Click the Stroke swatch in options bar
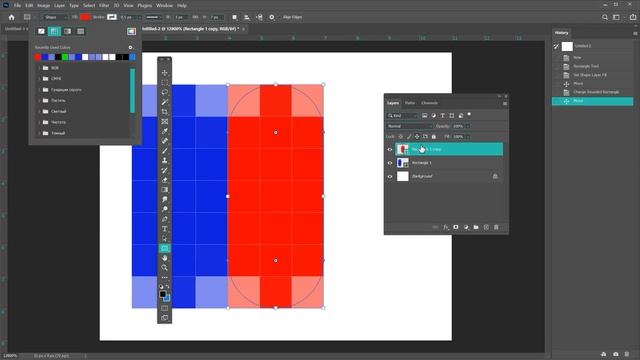 tap(111, 17)
